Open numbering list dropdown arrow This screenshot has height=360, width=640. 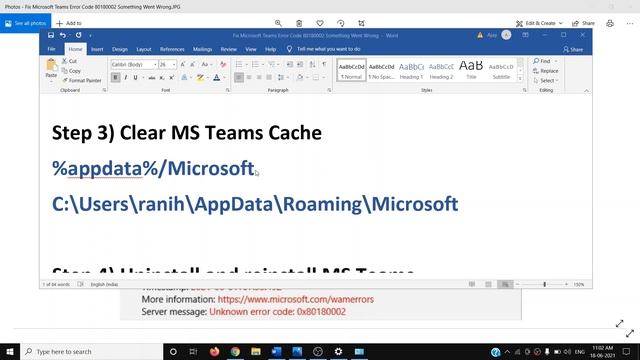click(x=263, y=64)
